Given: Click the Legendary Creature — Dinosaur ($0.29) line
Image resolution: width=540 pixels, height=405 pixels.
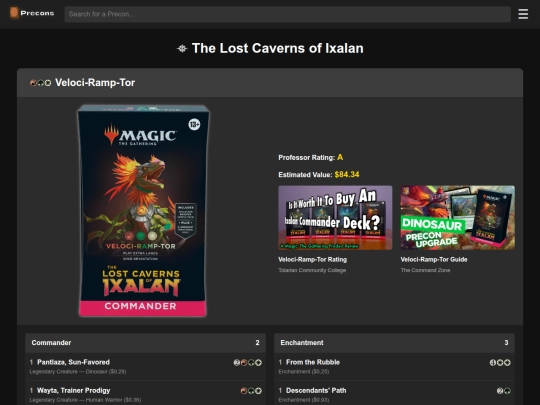Looking at the screenshot, I should [78, 372].
